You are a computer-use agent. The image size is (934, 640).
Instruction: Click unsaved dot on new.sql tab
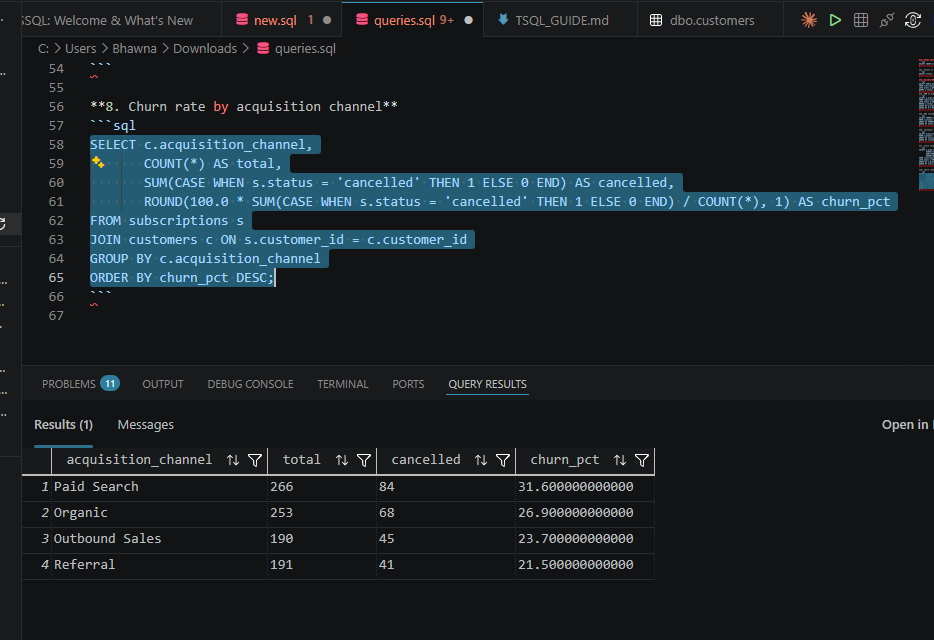(x=327, y=20)
